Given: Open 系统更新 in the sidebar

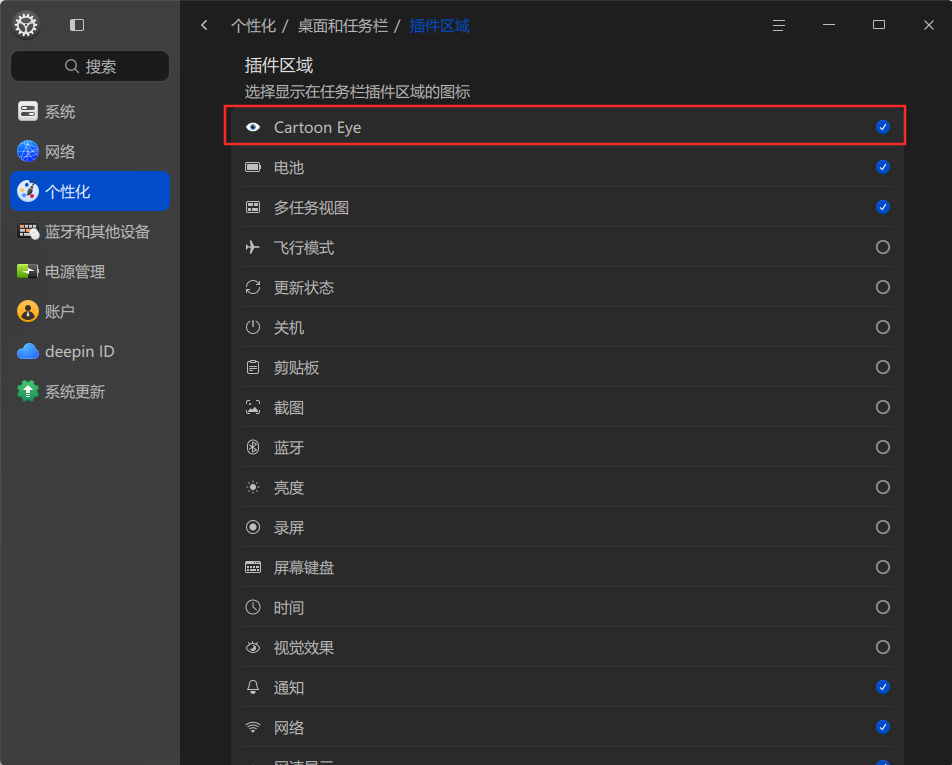Looking at the screenshot, I should pos(90,392).
